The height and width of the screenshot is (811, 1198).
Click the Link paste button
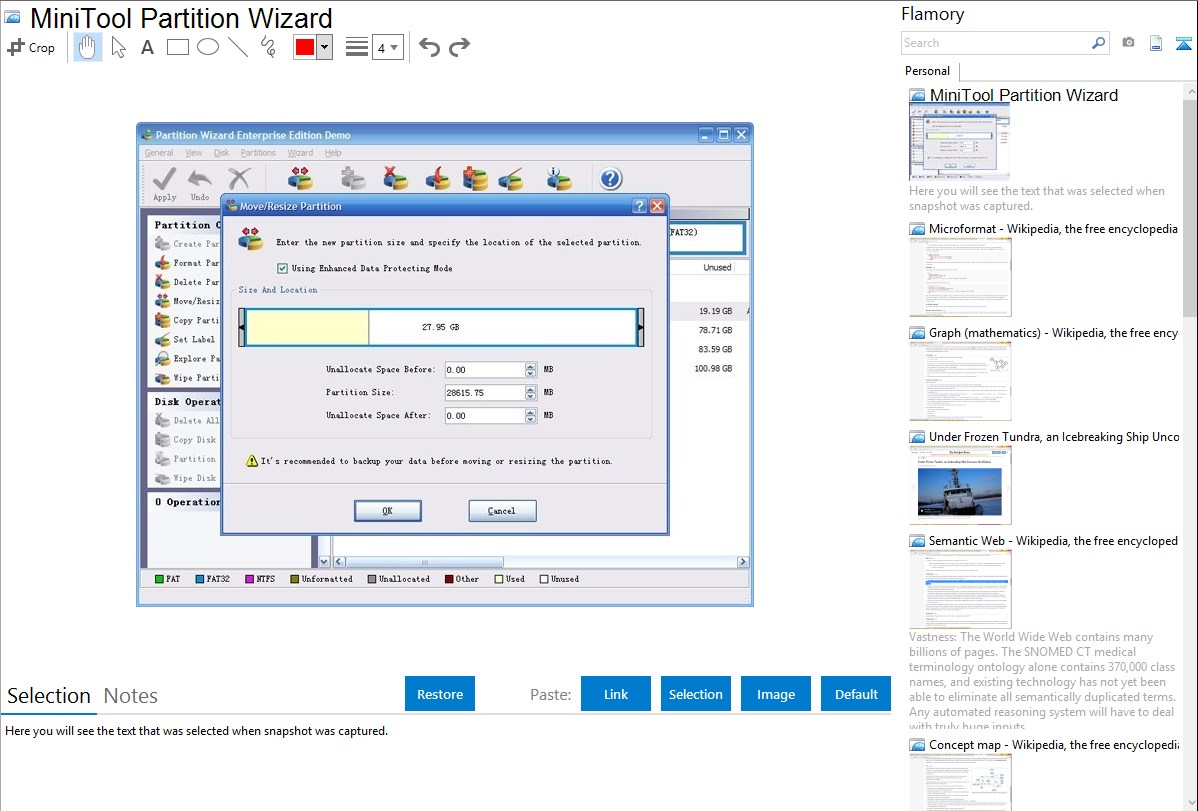[616, 694]
